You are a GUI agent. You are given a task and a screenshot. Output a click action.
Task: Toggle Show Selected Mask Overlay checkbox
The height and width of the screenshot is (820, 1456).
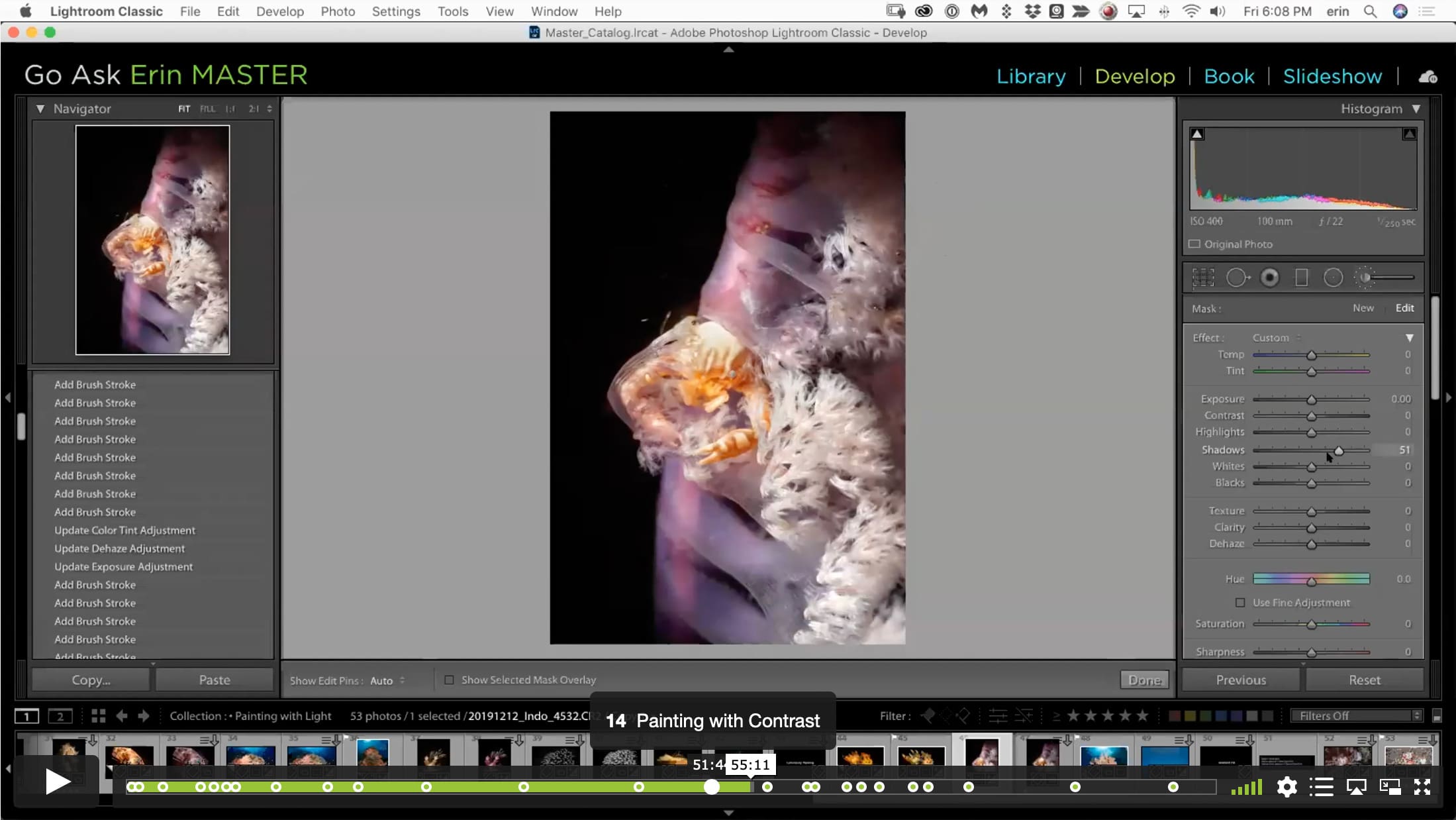tap(449, 680)
